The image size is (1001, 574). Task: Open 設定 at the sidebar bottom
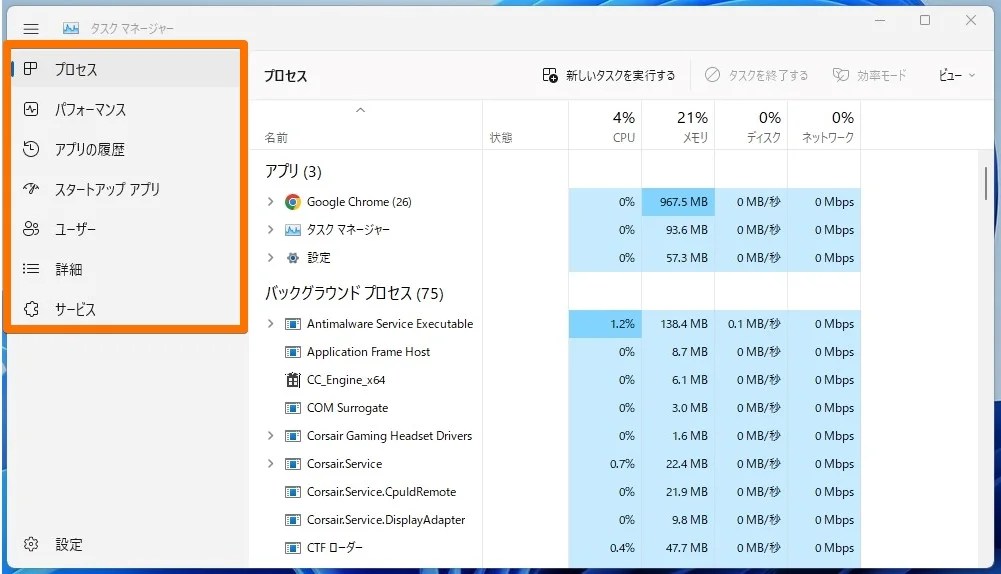coord(125,544)
